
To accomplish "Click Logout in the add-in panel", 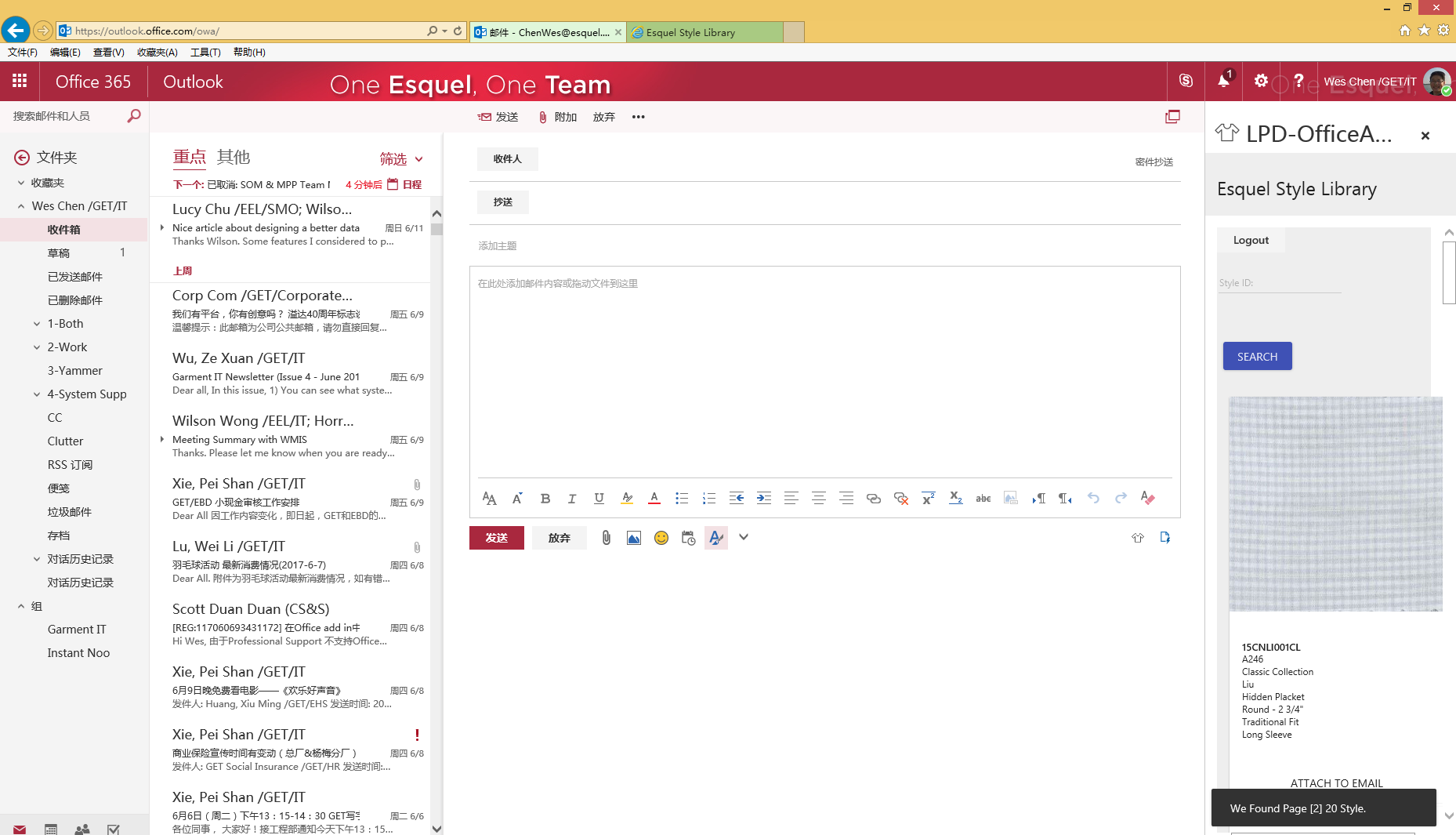I will [1251, 241].
